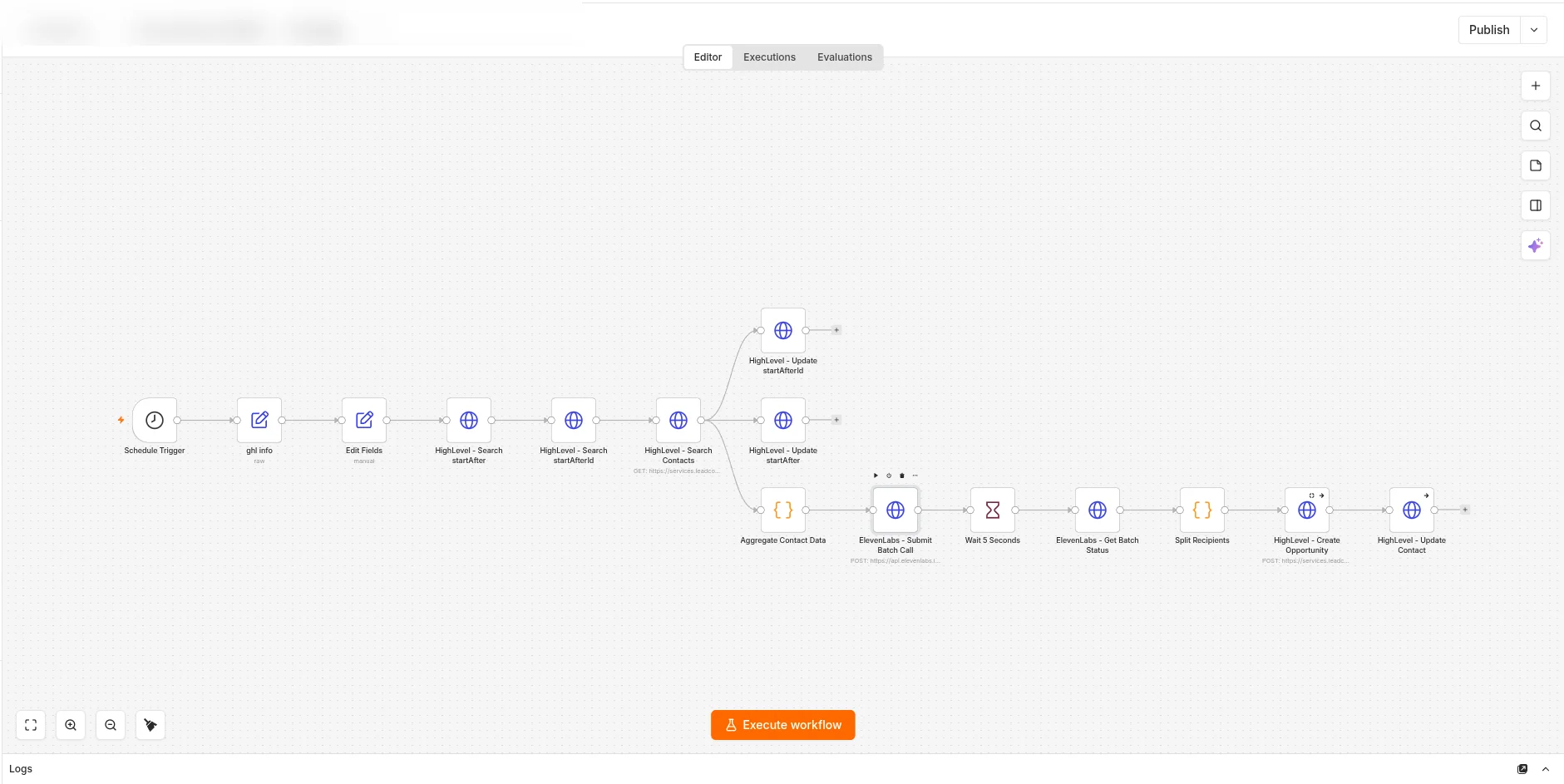1564x784 pixels.
Task: Add a node after Update startAfterId output plus
Action: click(x=836, y=330)
